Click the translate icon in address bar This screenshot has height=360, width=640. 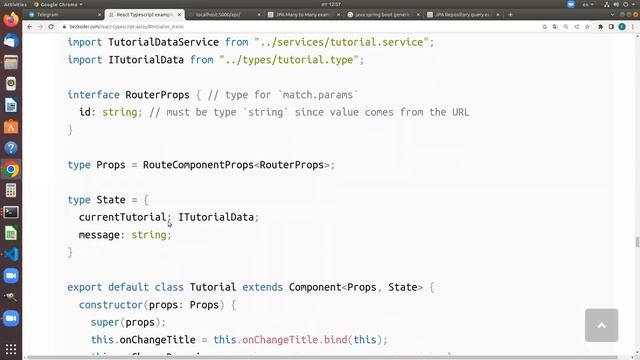pos(555,27)
